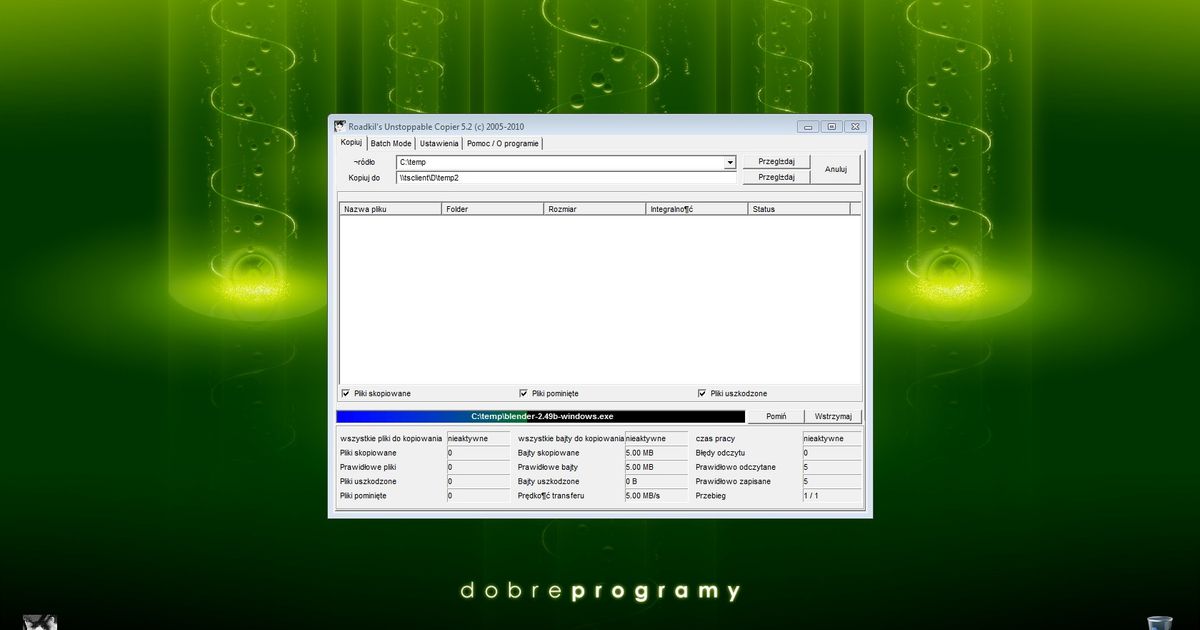Click the 'Prawidłowe pliki' label in the statistics

pos(368,467)
